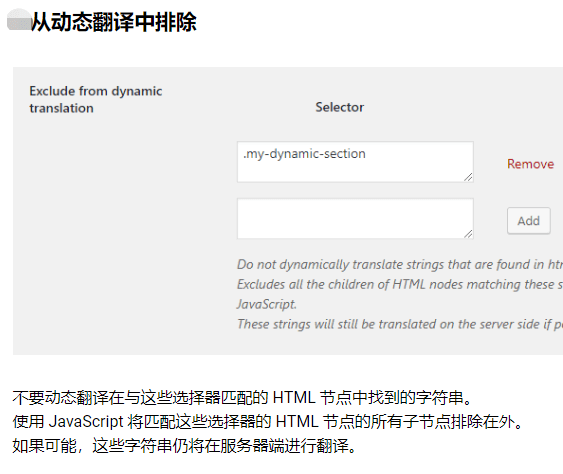Click the "Excludes all the children" description line
The image size is (563, 474).
point(400,285)
